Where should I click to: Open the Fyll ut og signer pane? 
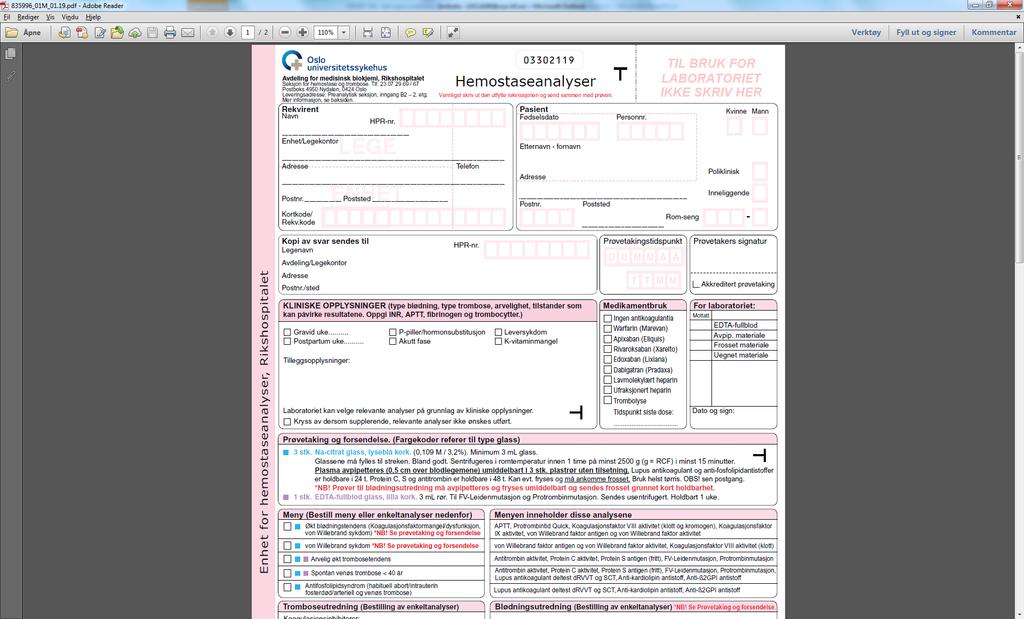click(926, 32)
